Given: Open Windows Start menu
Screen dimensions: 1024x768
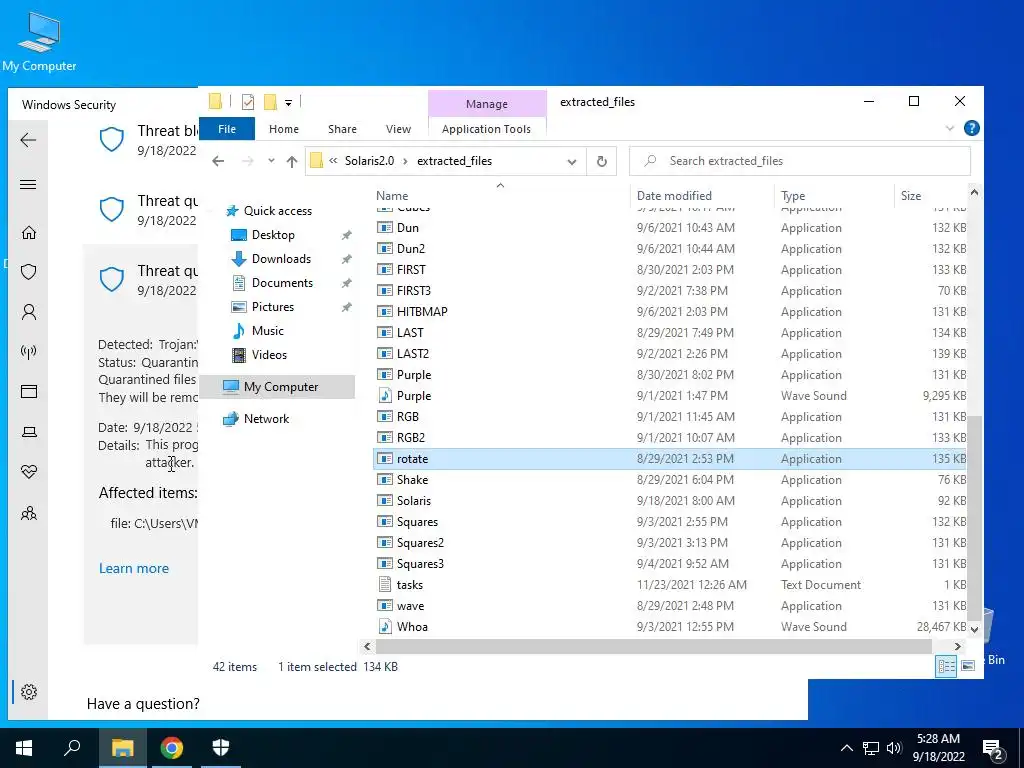Looking at the screenshot, I should pos(24,748).
